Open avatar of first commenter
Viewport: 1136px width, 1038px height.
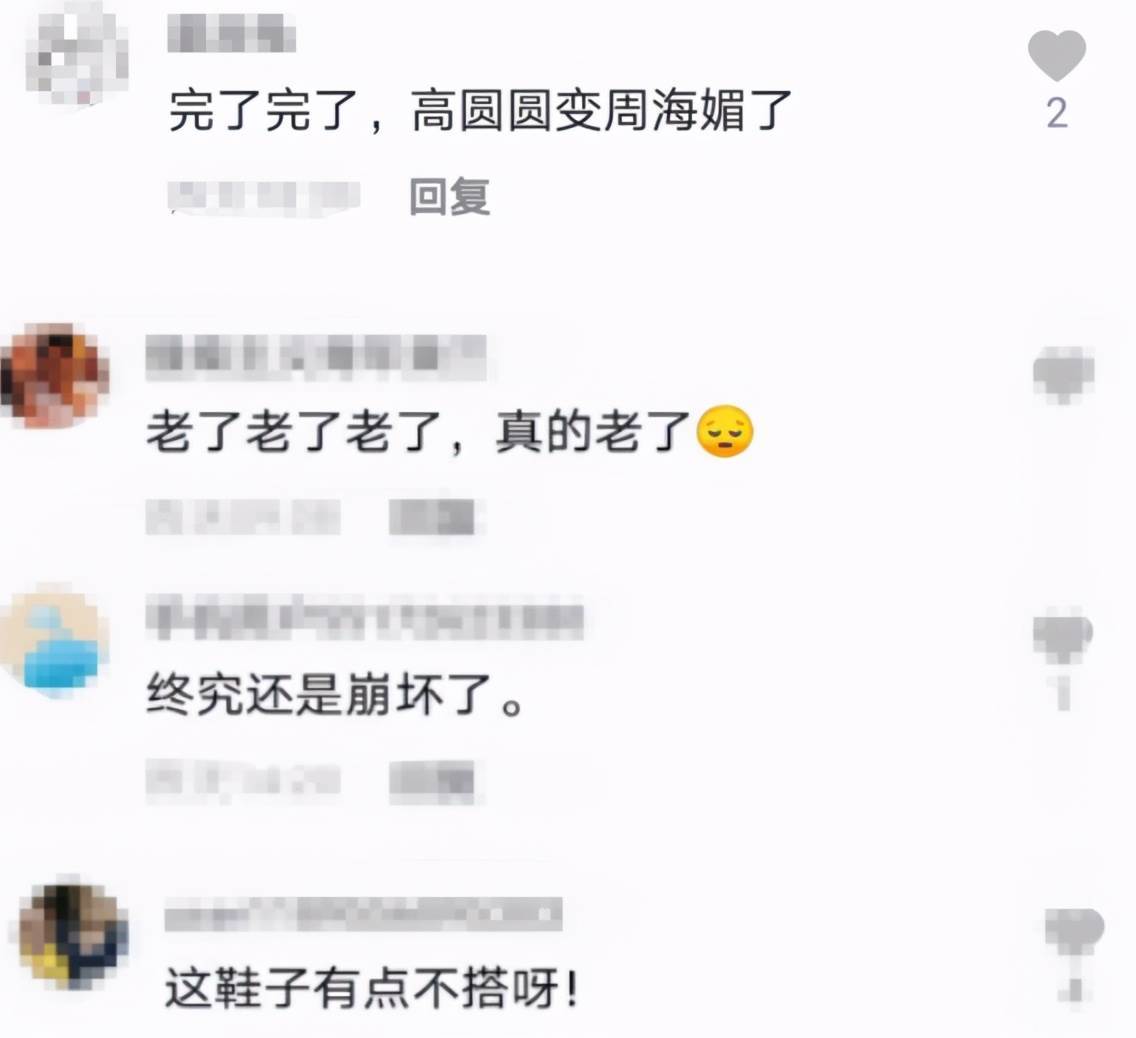click(77, 53)
